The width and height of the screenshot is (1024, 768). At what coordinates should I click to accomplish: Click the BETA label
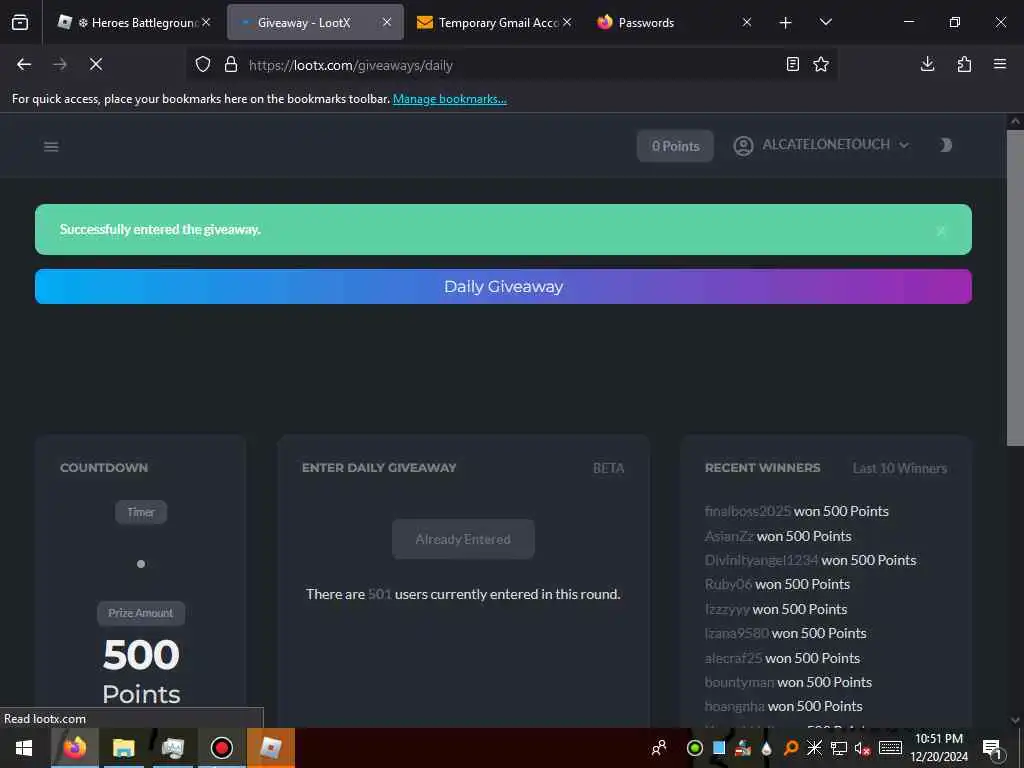tap(609, 468)
